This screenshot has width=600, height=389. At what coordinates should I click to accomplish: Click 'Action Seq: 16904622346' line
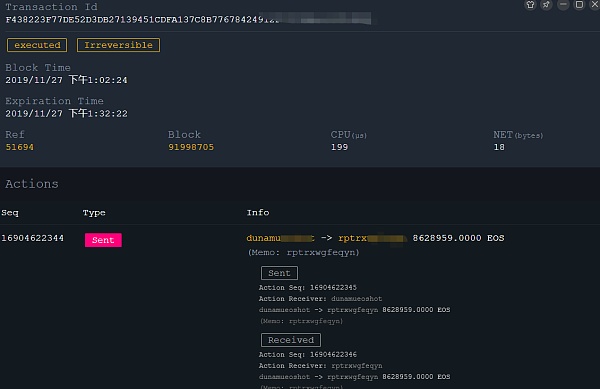(308, 355)
